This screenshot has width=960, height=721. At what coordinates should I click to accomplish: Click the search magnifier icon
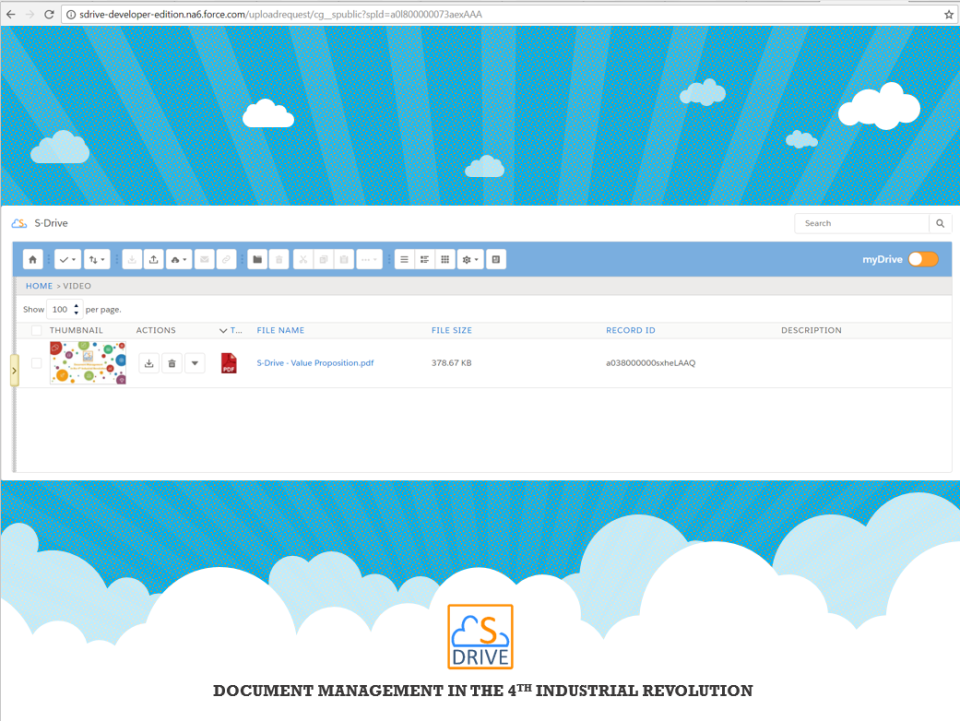pyautogui.click(x=940, y=223)
